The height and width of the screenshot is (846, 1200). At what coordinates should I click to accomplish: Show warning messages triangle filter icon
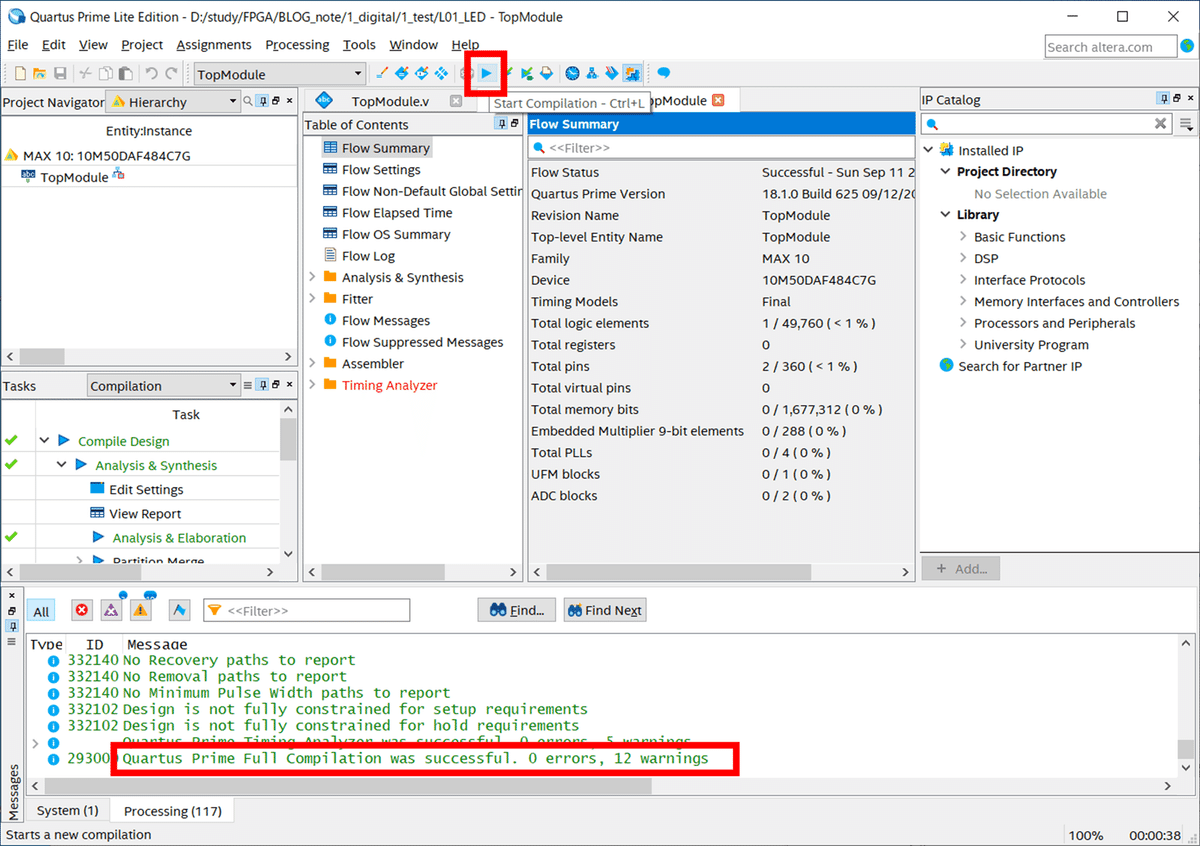(x=141, y=610)
